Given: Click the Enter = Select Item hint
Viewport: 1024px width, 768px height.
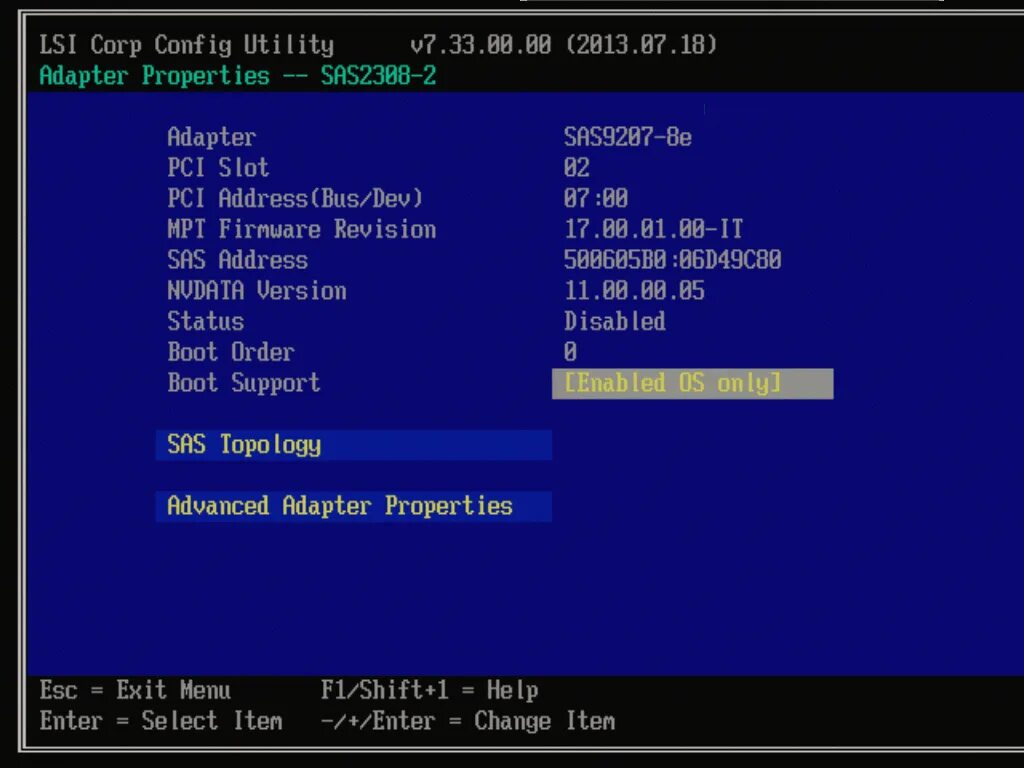Looking at the screenshot, I should [x=161, y=721].
